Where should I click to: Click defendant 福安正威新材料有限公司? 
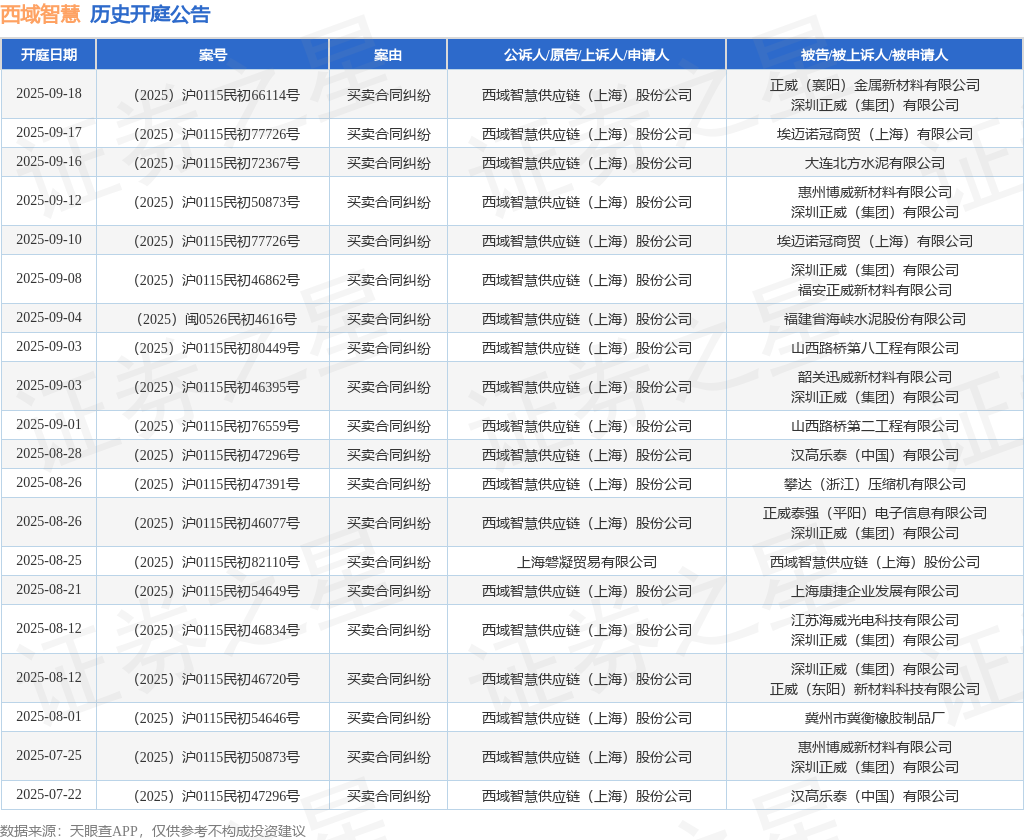(874, 289)
